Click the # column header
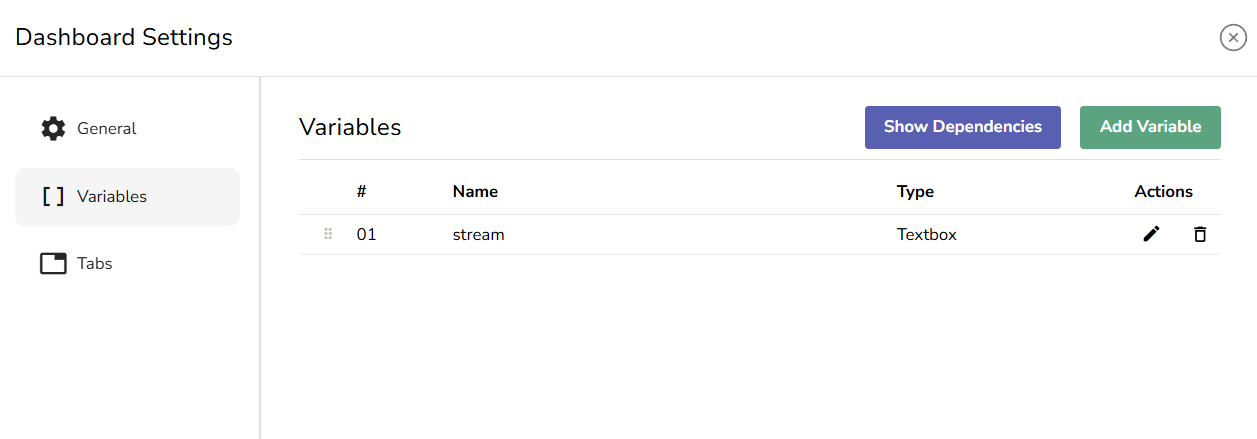This screenshot has width=1257, height=439. [362, 192]
